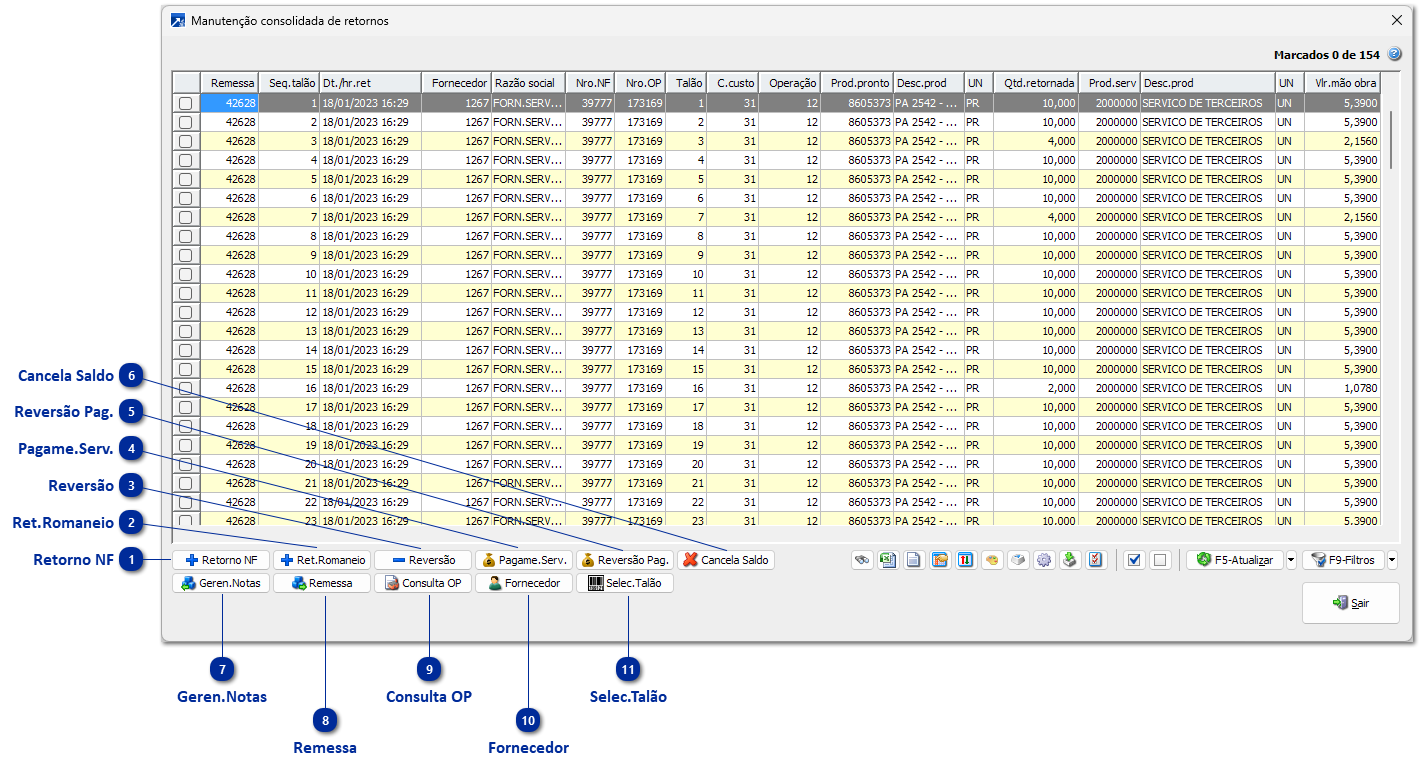Click the red-green sort arrows icon
The image size is (1422, 774).
tap(966, 560)
